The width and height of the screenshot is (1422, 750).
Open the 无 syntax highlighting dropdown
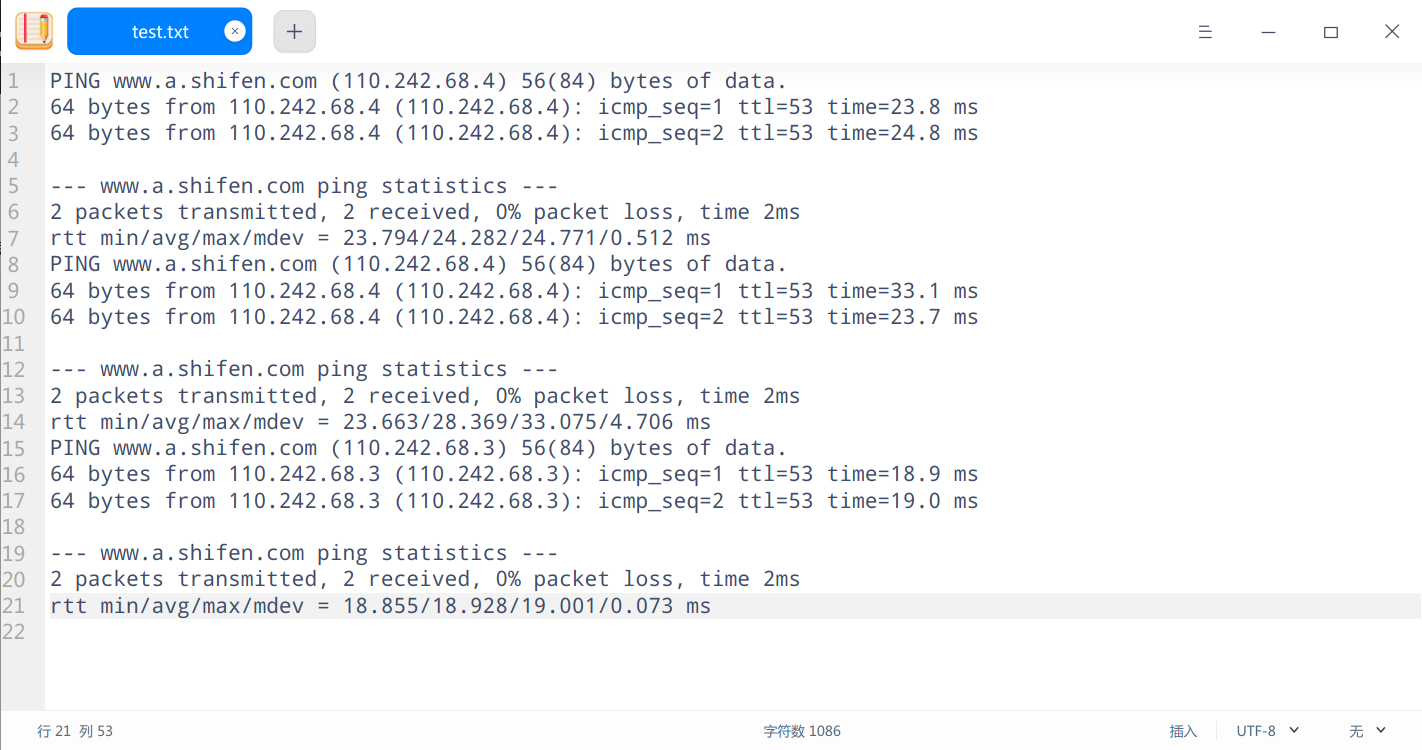pyautogui.click(x=1367, y=731)
